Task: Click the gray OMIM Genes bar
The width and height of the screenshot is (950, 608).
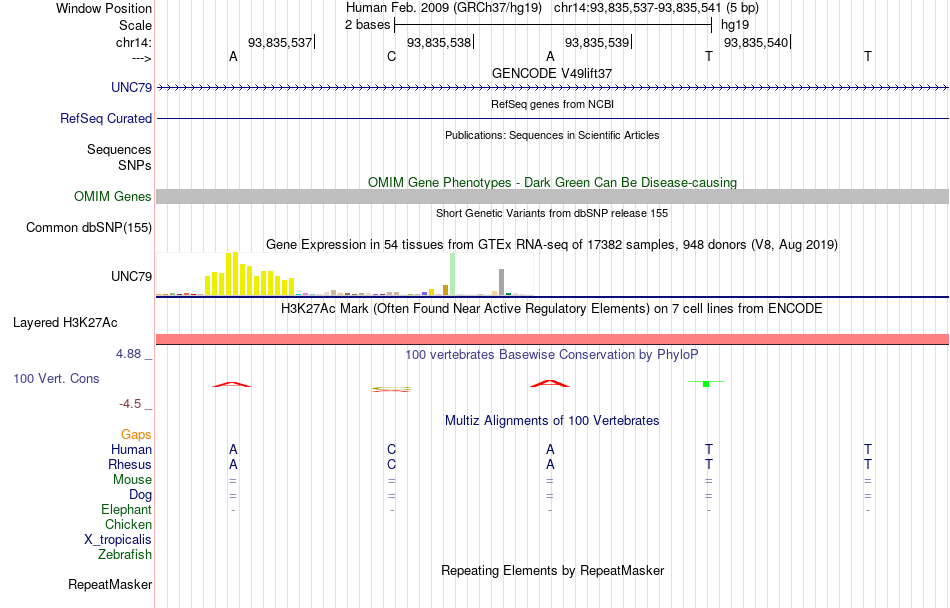Action: pyautogui.click(x=552, y=196)
